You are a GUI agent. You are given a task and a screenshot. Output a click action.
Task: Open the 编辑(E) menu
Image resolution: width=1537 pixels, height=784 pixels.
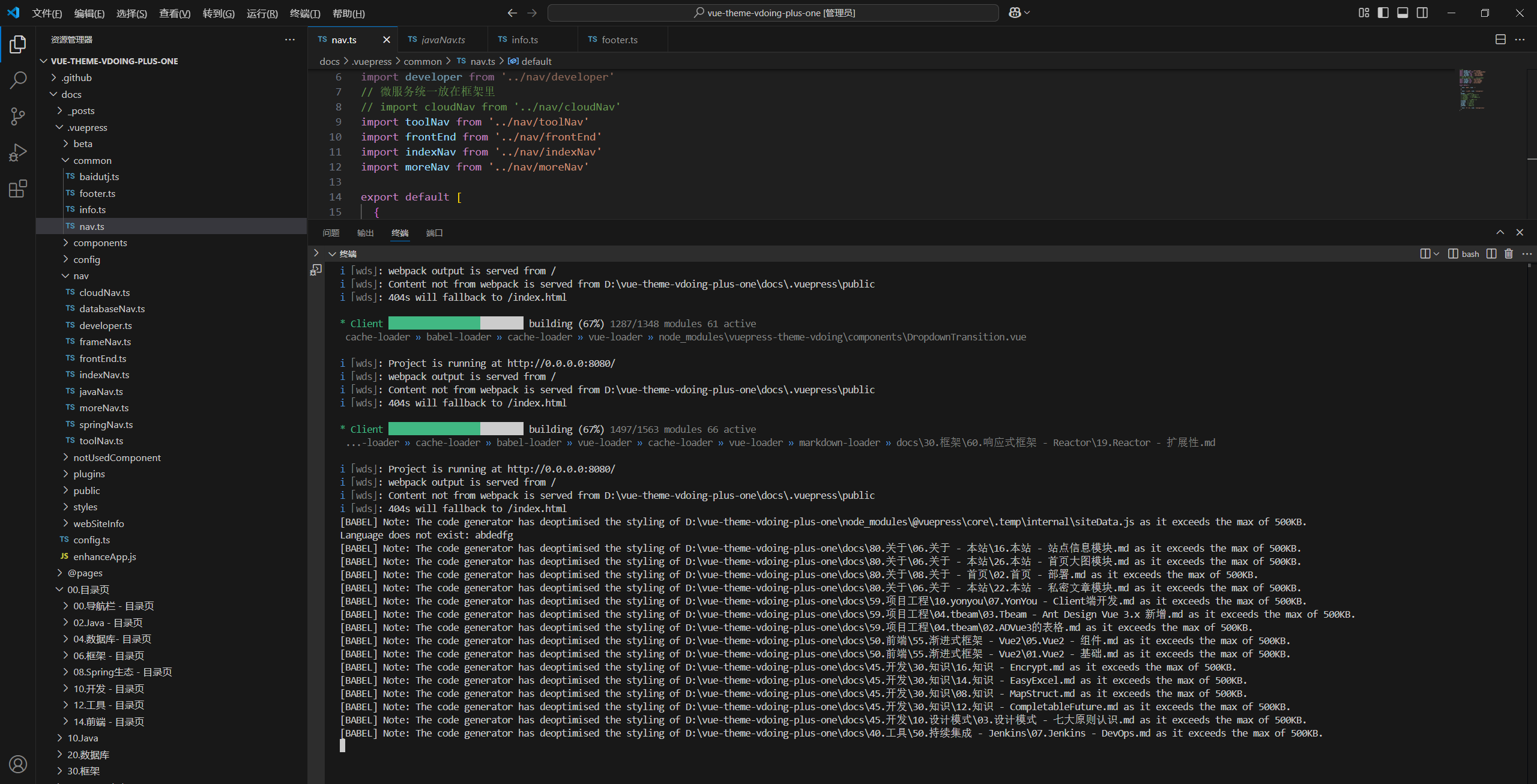[x=89, y=13]
